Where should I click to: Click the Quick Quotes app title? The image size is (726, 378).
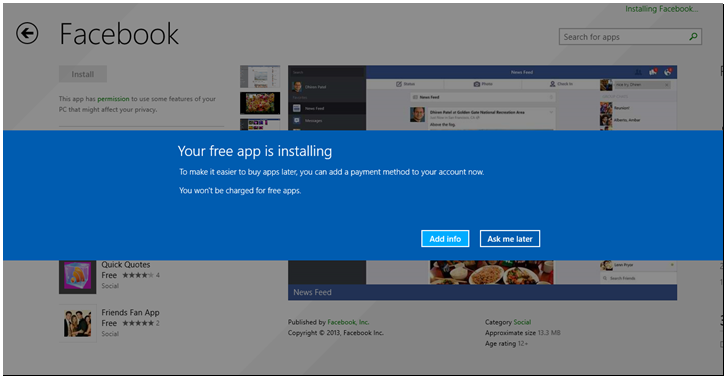(126, 265)
